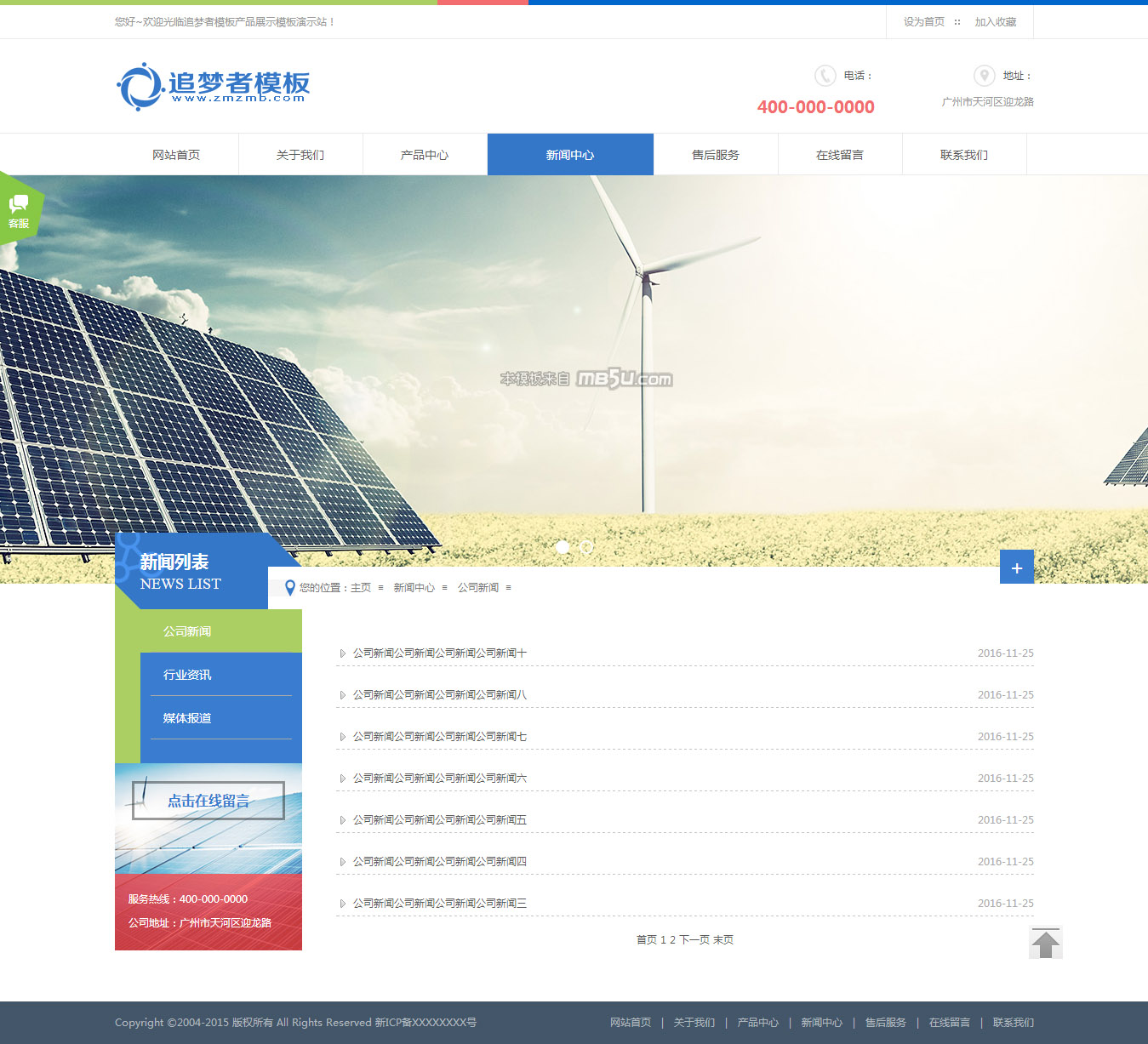
Task: Click the 追梦者模板 site logo
Action: click(x=213, y=86)
